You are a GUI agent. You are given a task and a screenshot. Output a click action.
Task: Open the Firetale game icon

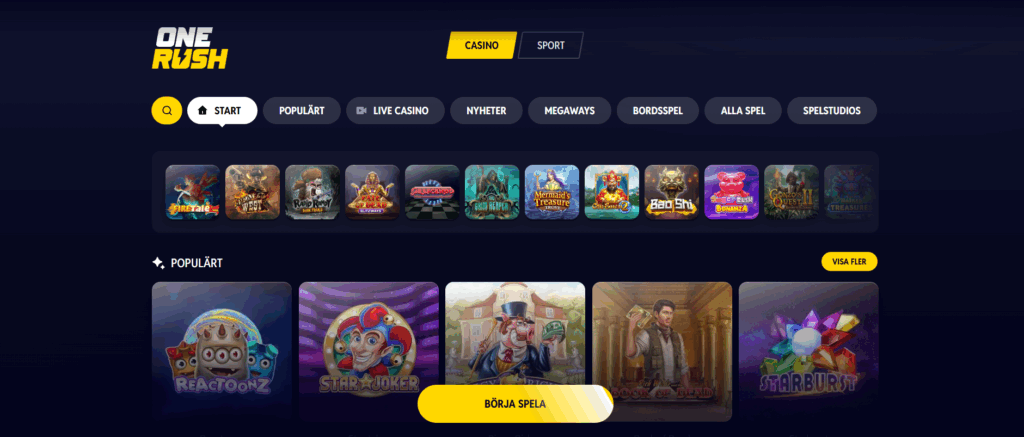(x=193, y=192)
